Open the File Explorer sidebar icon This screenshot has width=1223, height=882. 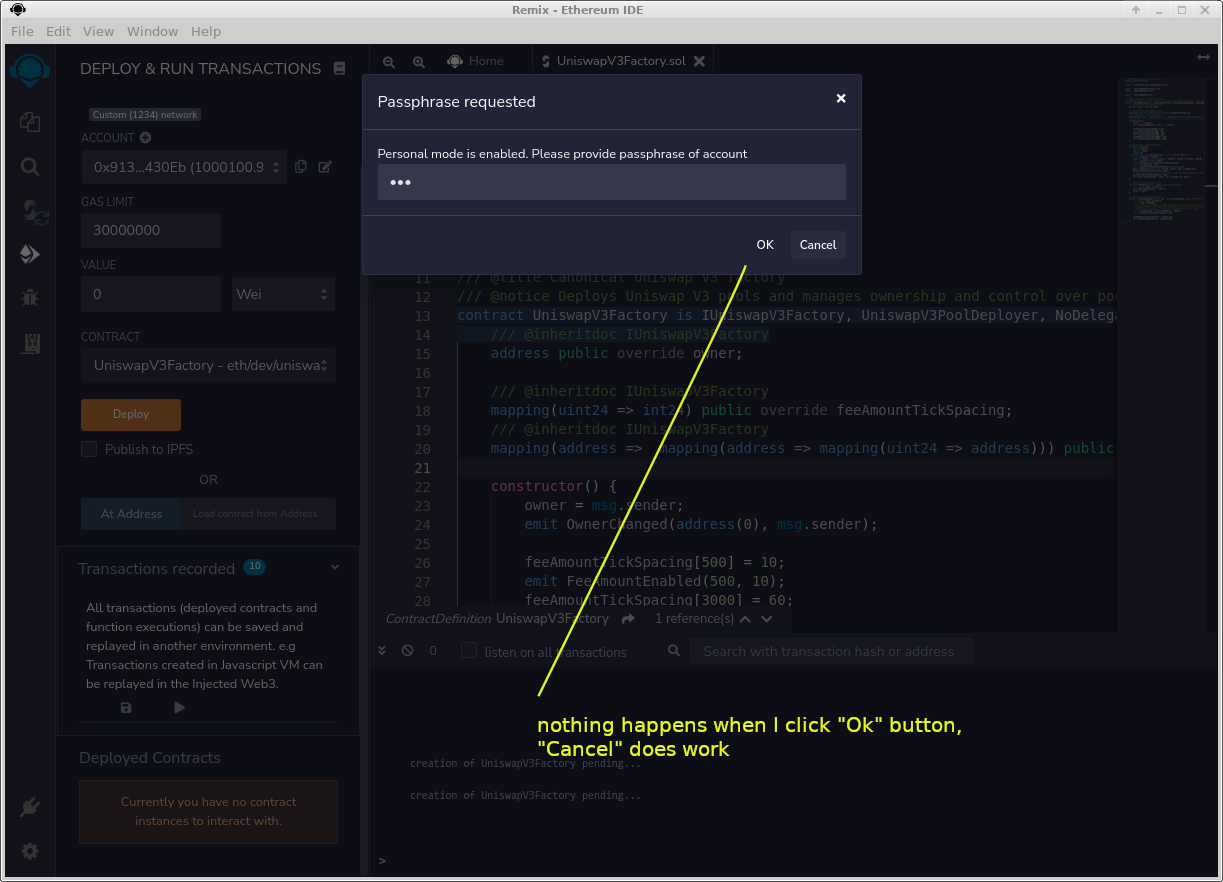tap(29, 122)
